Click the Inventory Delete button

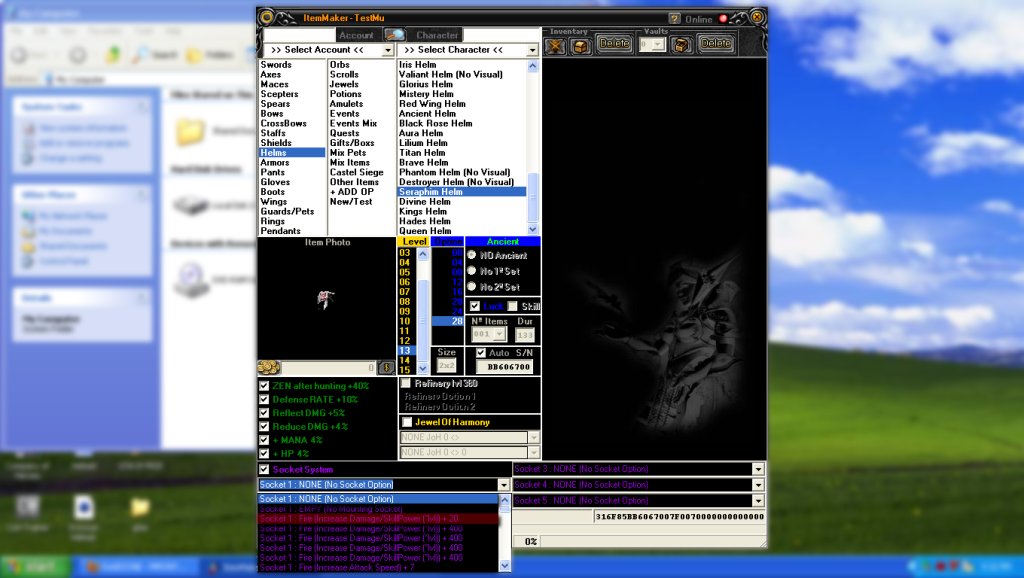click(614, 44)
